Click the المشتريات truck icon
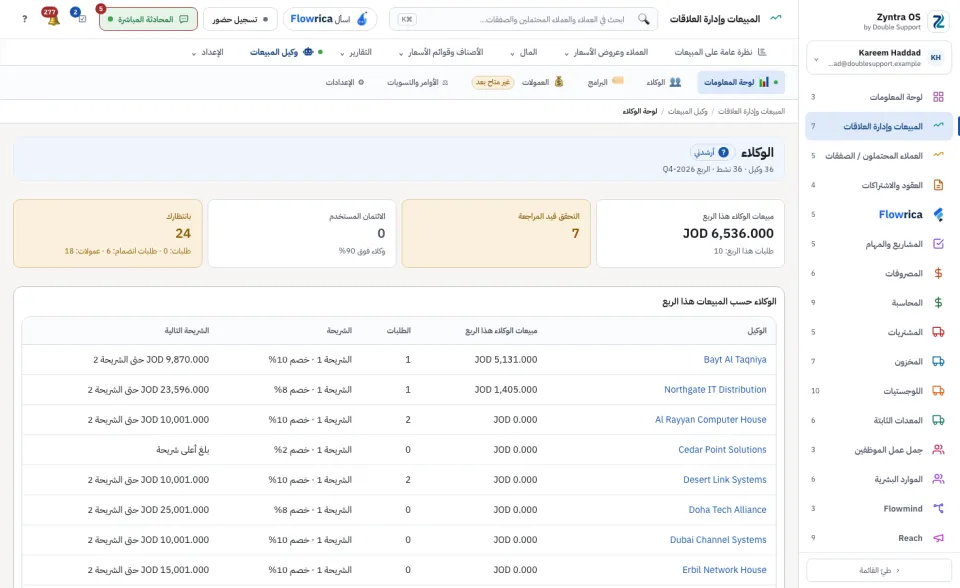The width and height of the screenshot is (960, 588). pos(938,332)
